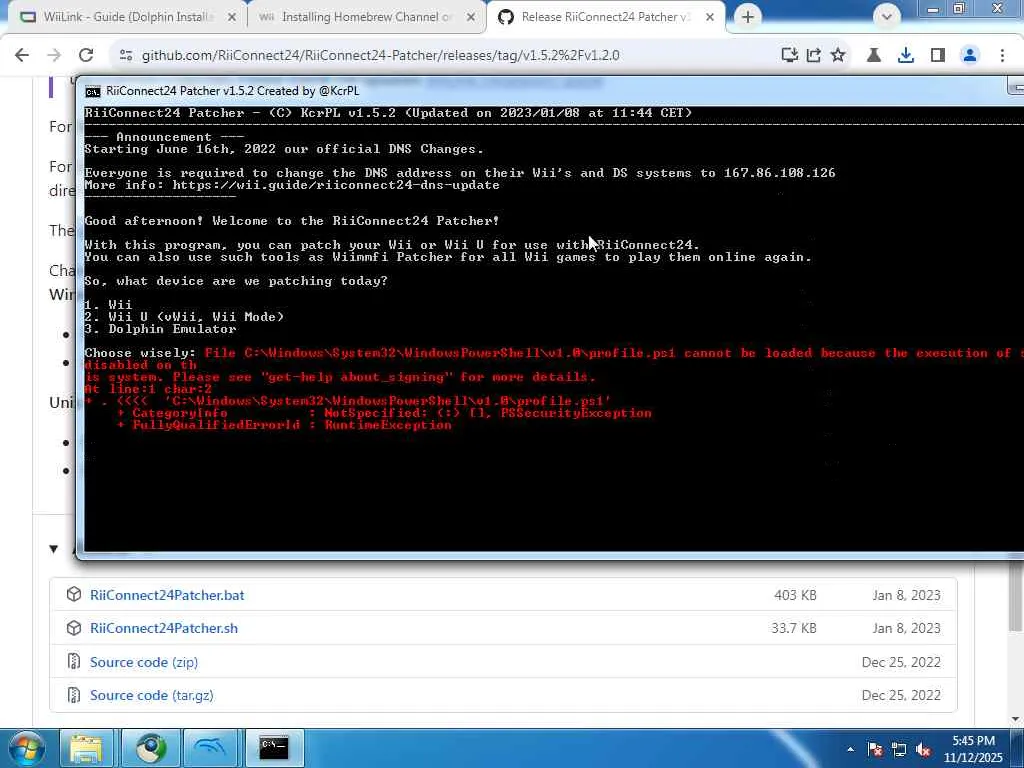This screenshot has width=1024, height=768.
Task: Download RiiConnect24Patcher.bat
Action: [x=167, y=595]
